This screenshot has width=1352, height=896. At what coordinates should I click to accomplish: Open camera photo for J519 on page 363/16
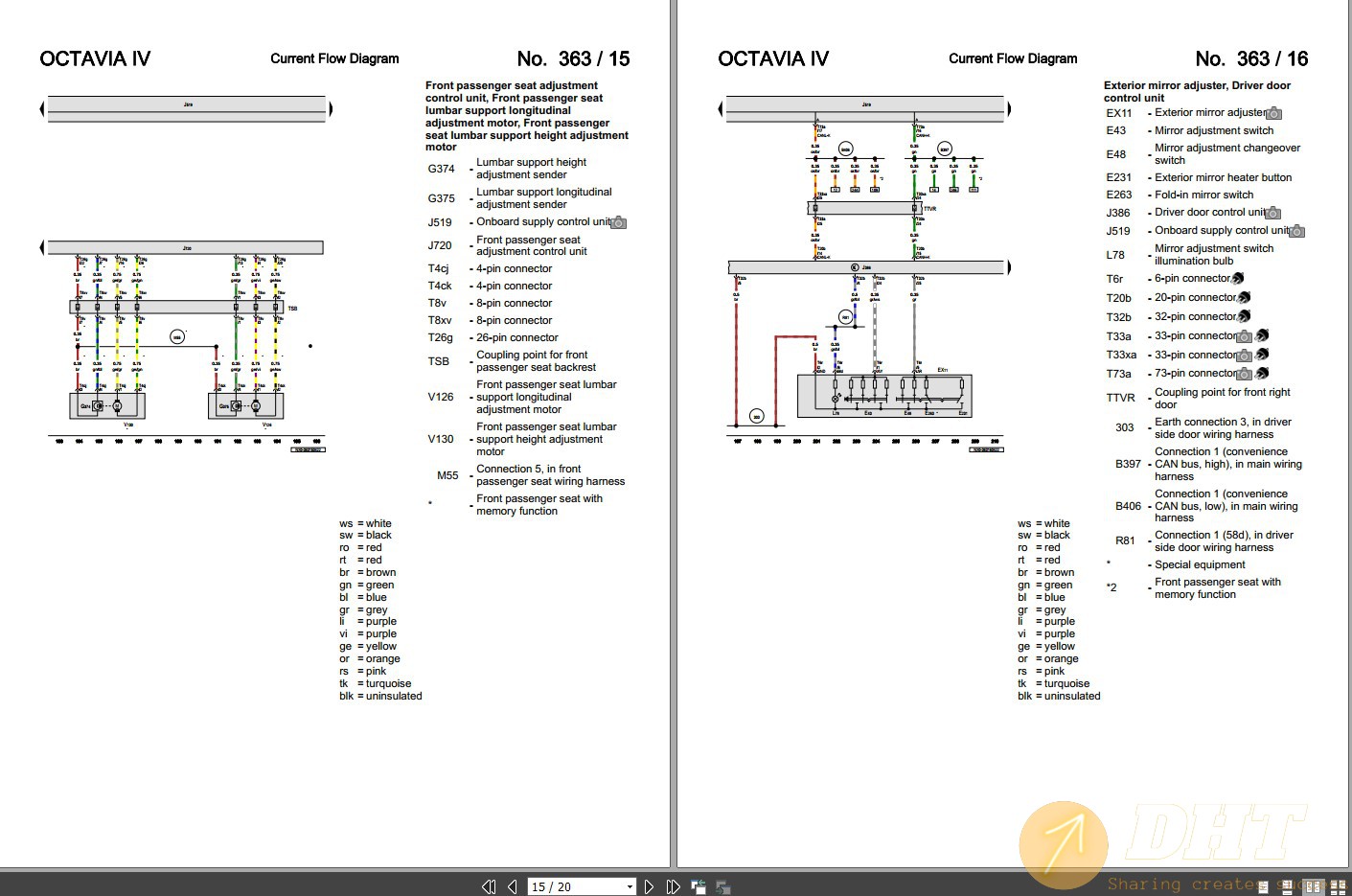click(x=1296, y=231)
